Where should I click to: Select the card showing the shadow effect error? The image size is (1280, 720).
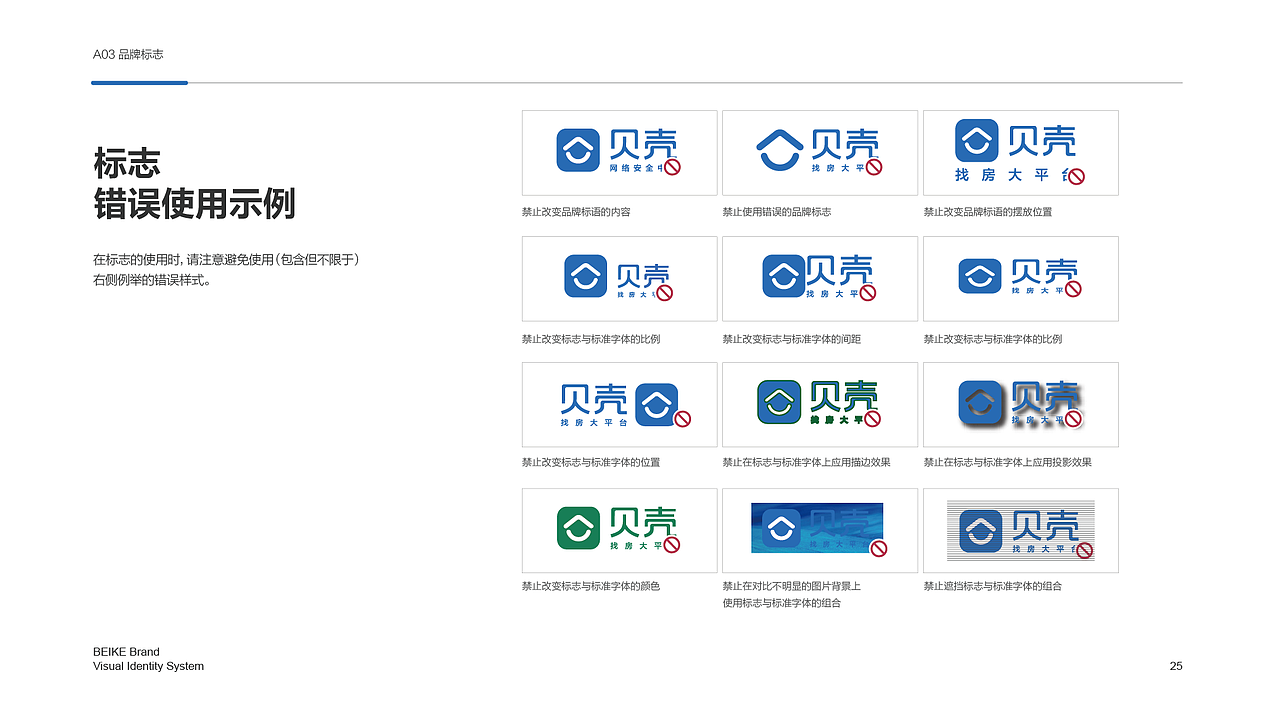[x=1021, y=405]
